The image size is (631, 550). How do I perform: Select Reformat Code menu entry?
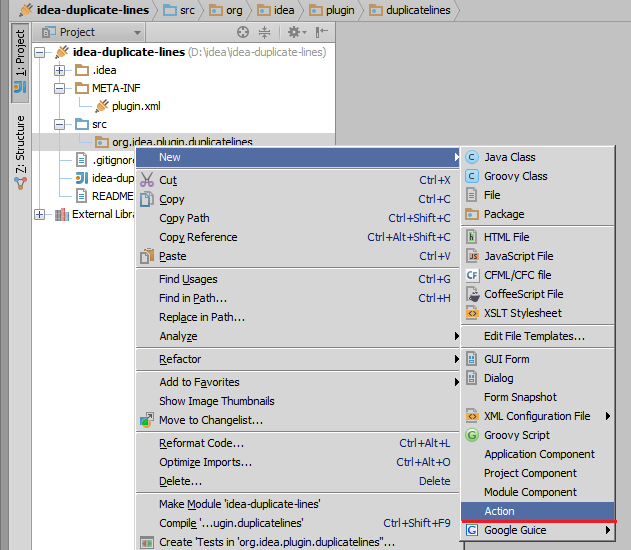298,443
